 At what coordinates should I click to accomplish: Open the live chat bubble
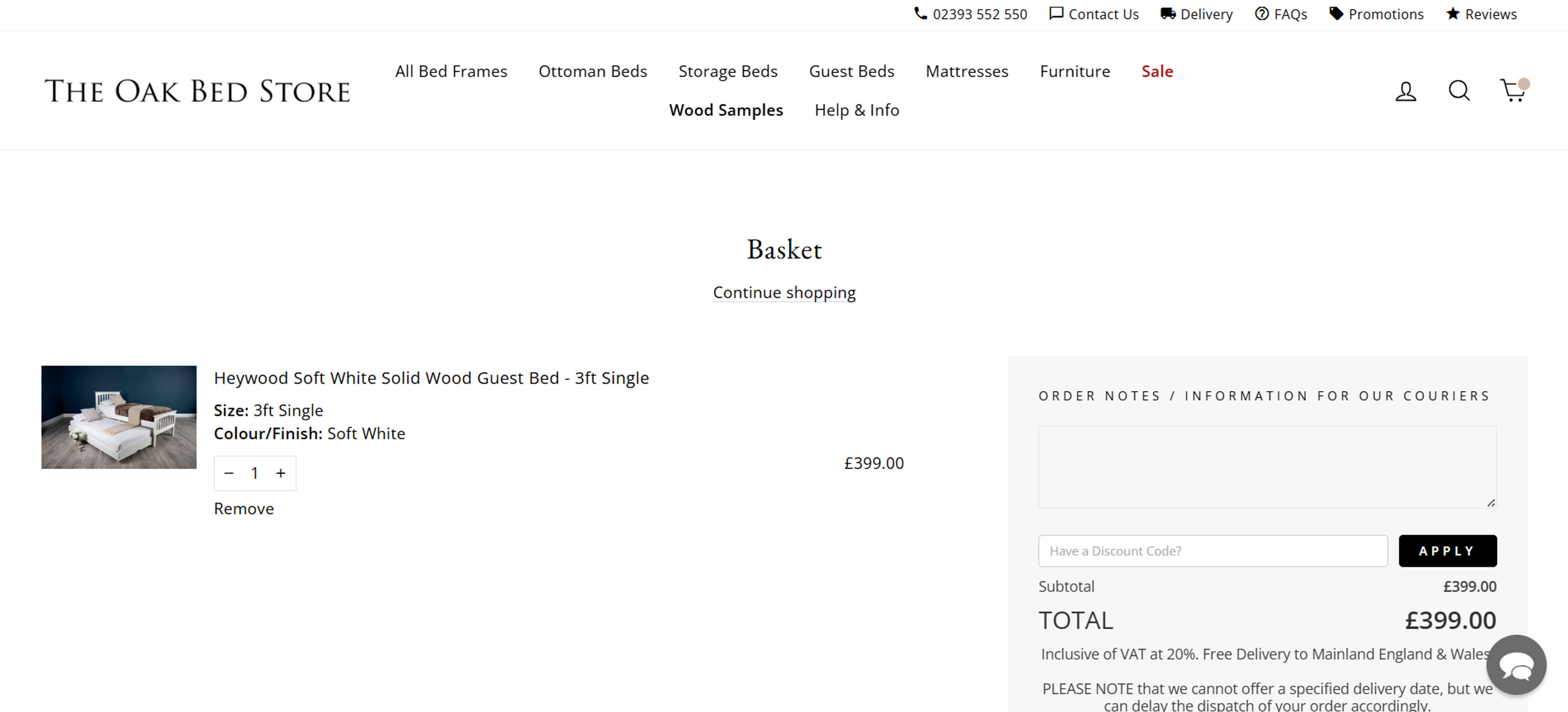(x=1516, y=665)
